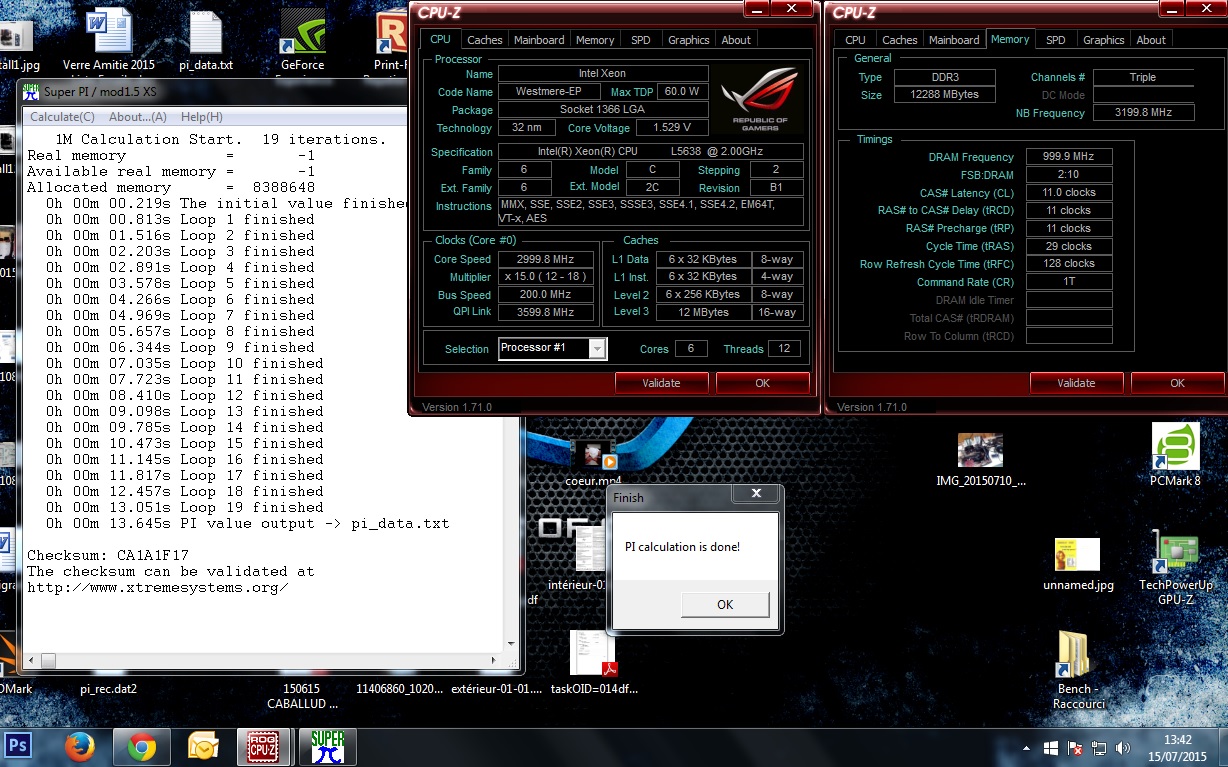The image size is (1228, 767).
Task: Open Photoshop from the taskbar
Action: coord(19,745)
